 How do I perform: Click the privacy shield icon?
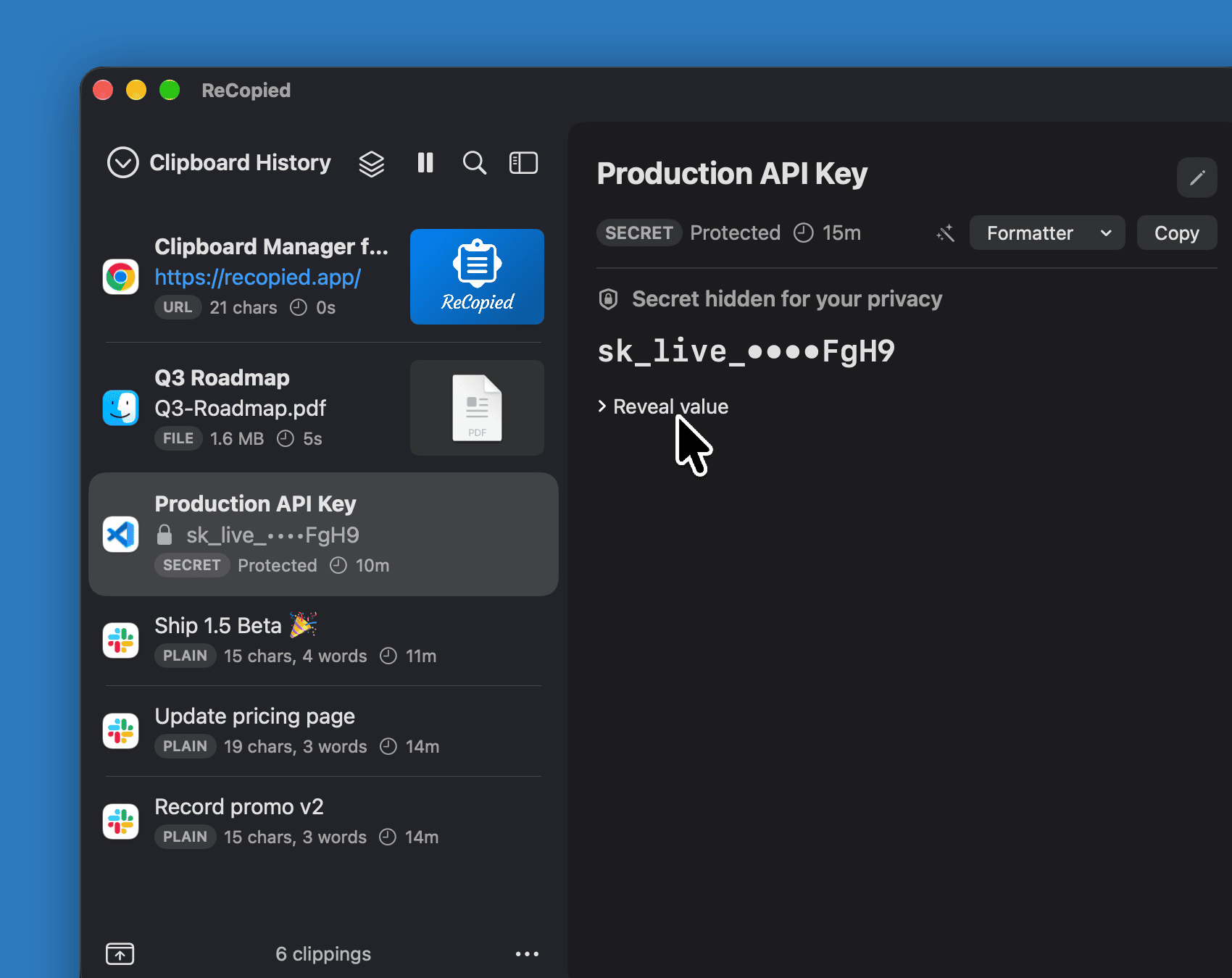[x=609, y=299]
